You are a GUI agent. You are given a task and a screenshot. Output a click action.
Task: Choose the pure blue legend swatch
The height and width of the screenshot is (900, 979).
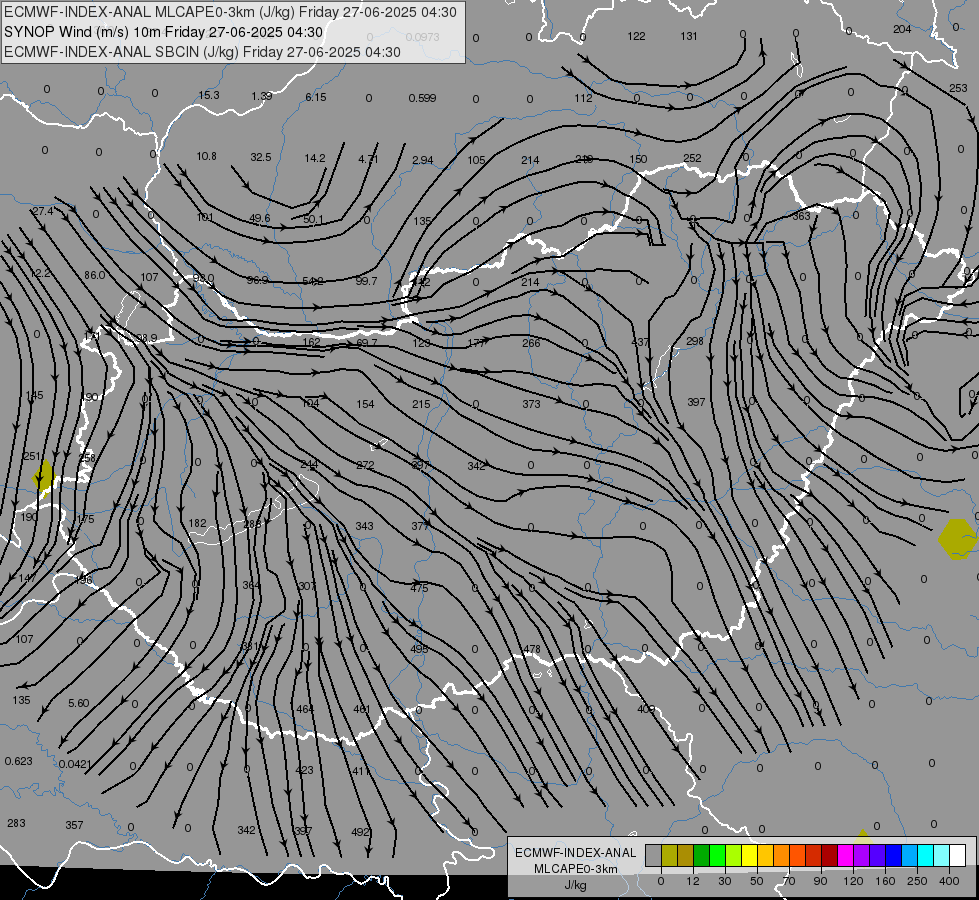894,855
